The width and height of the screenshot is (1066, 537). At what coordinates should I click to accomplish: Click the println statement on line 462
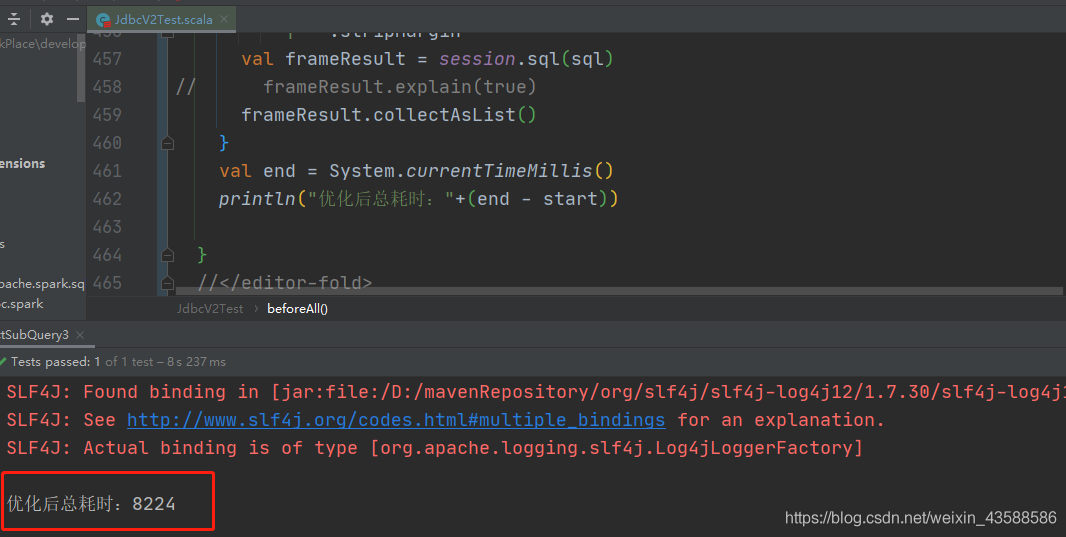click(x=418, y=198)
